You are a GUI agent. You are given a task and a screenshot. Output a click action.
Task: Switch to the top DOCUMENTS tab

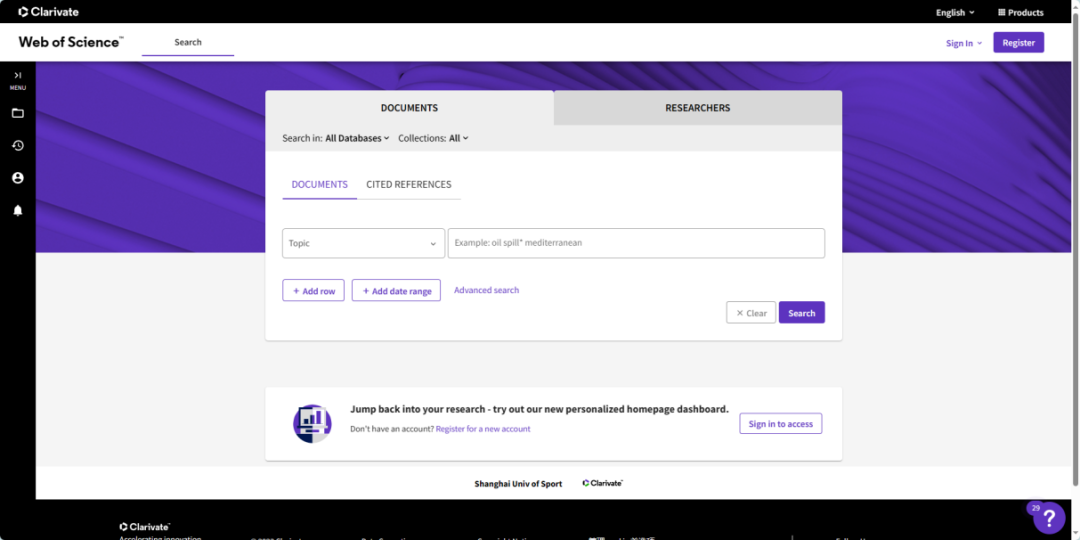409,108
